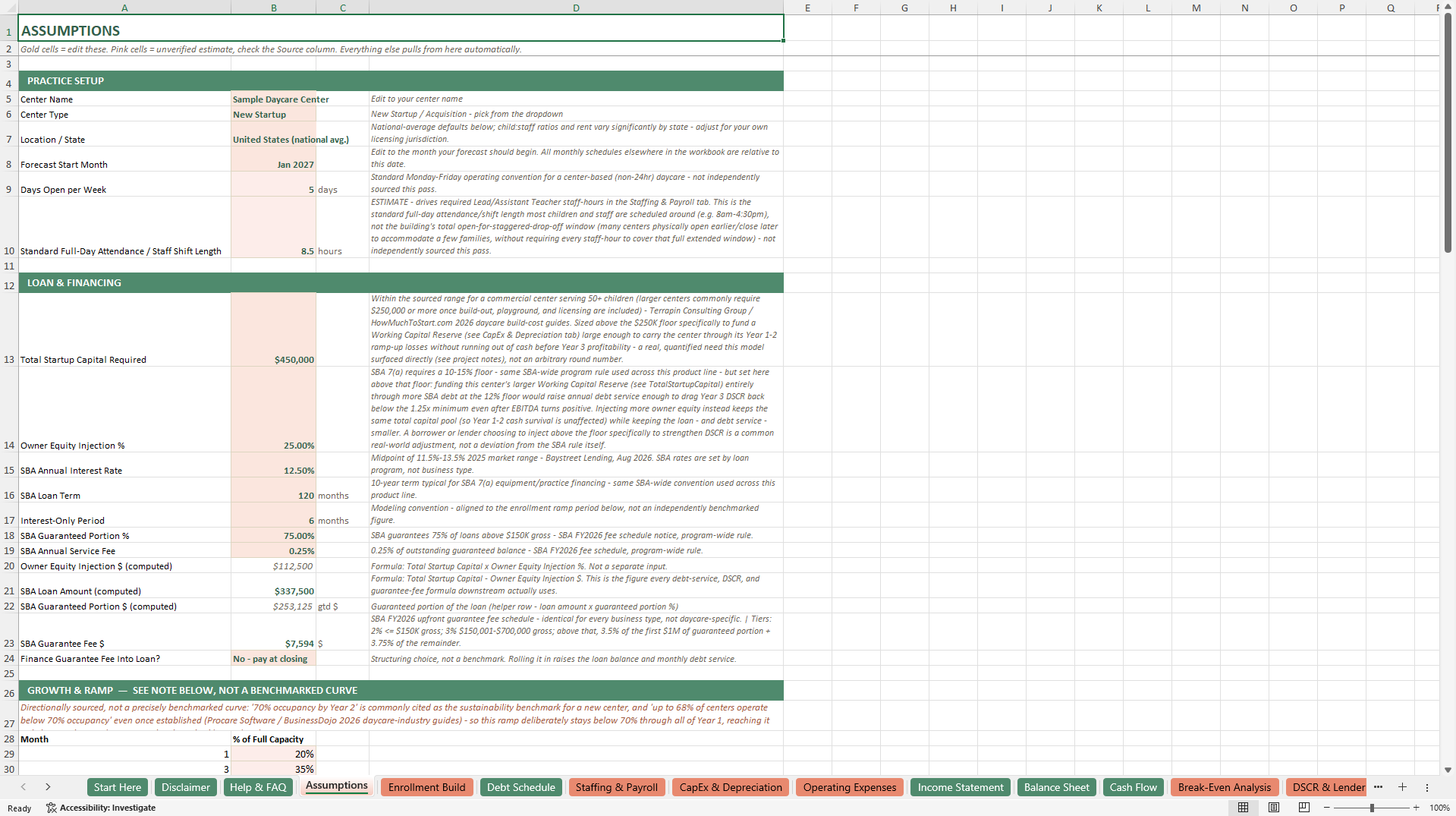1456x816 pixels.
Task: Select the '120' loan term cell
Action: pos(273,490)
